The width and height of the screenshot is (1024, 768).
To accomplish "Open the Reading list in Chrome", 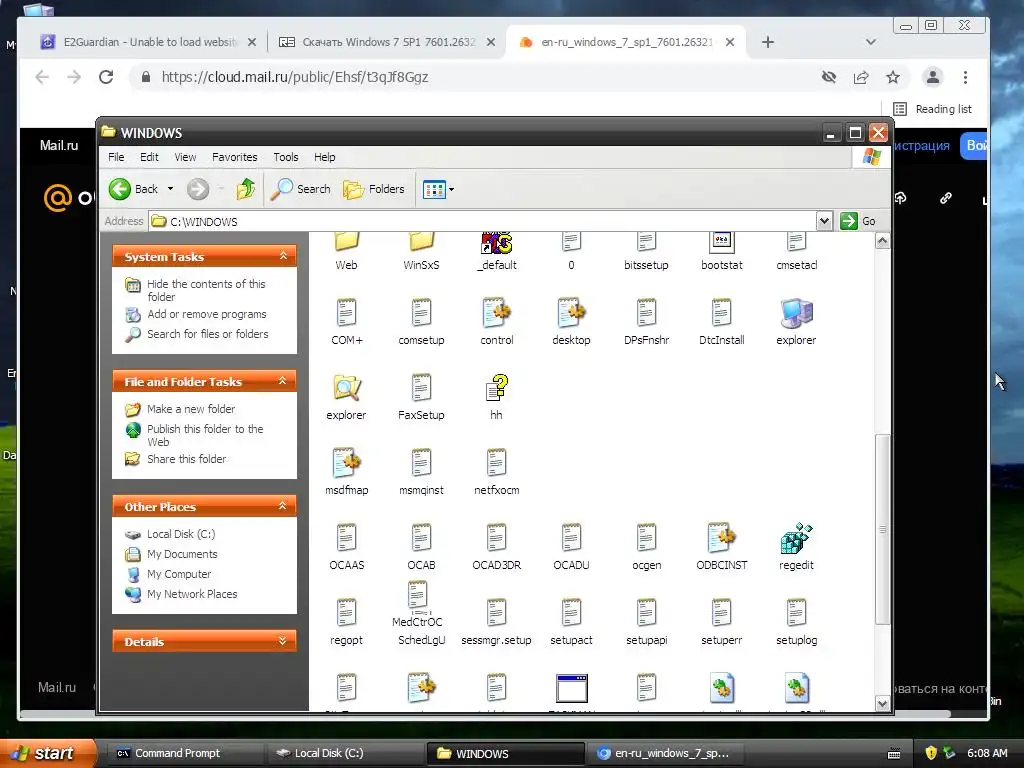I will coord(933,109).
